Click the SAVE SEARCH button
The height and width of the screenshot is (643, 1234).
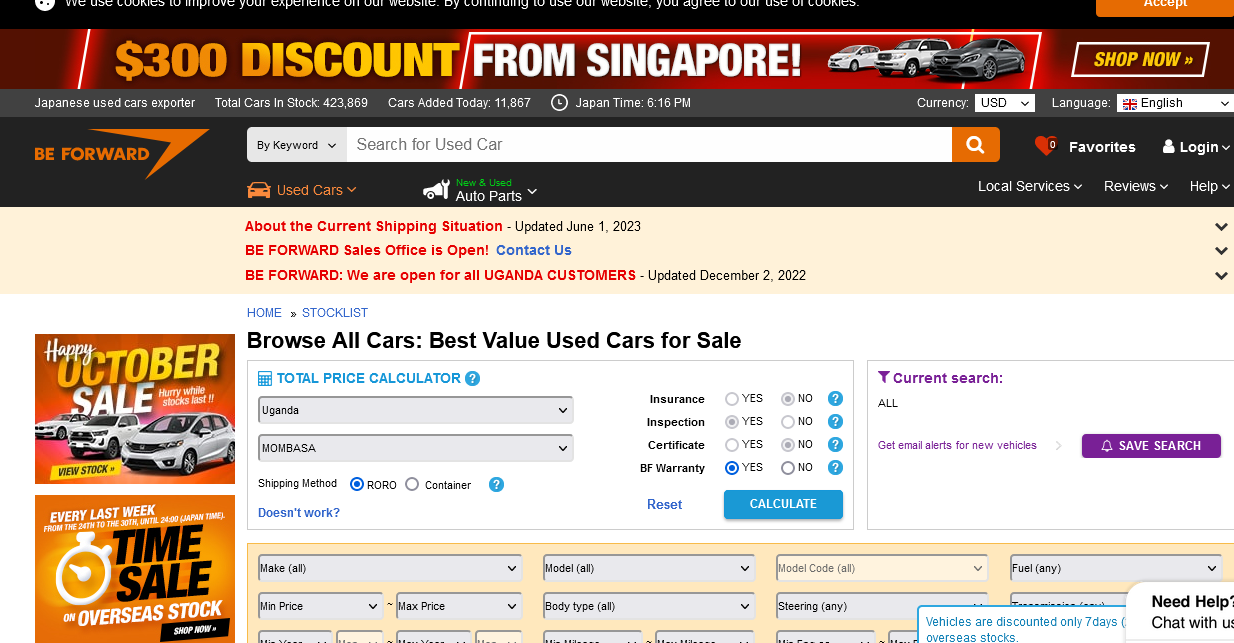click(1151, 446)
